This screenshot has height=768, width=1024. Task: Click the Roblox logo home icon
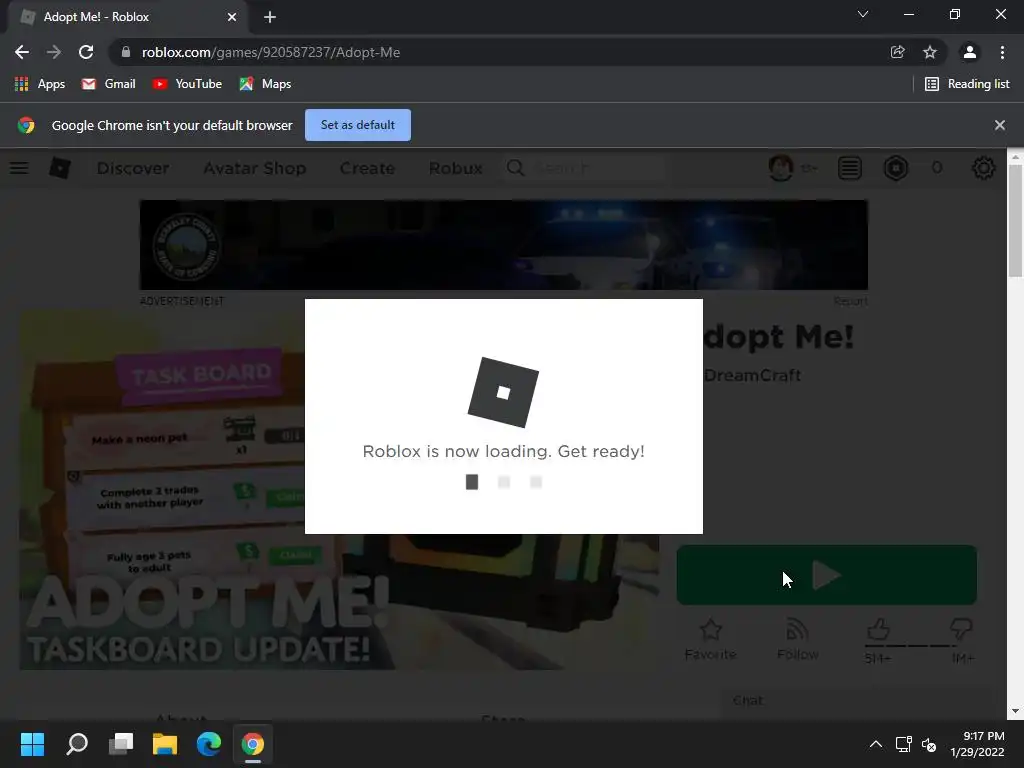[60, 168]
